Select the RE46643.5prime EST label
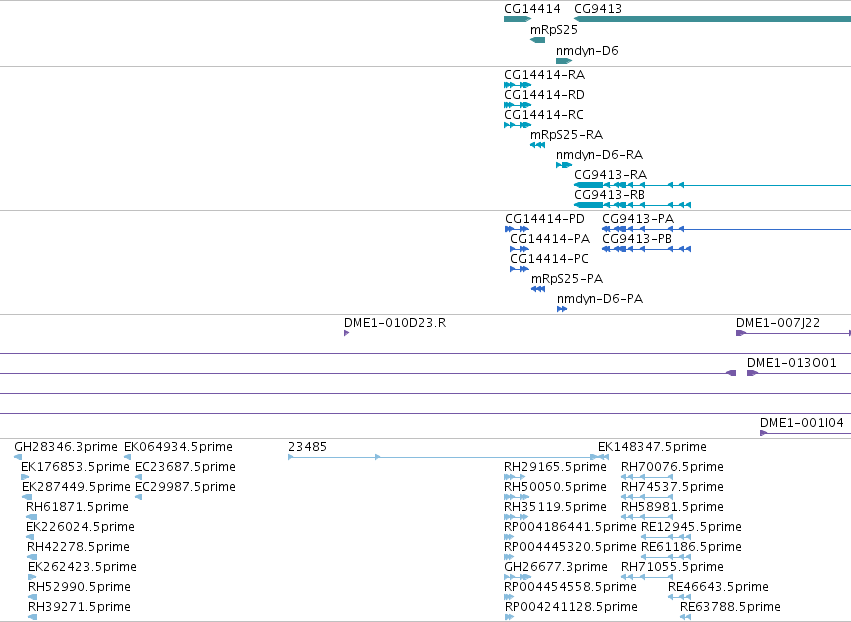Image resolution: width=851 pixels, height=622 pixels. (x=719, y=588)
